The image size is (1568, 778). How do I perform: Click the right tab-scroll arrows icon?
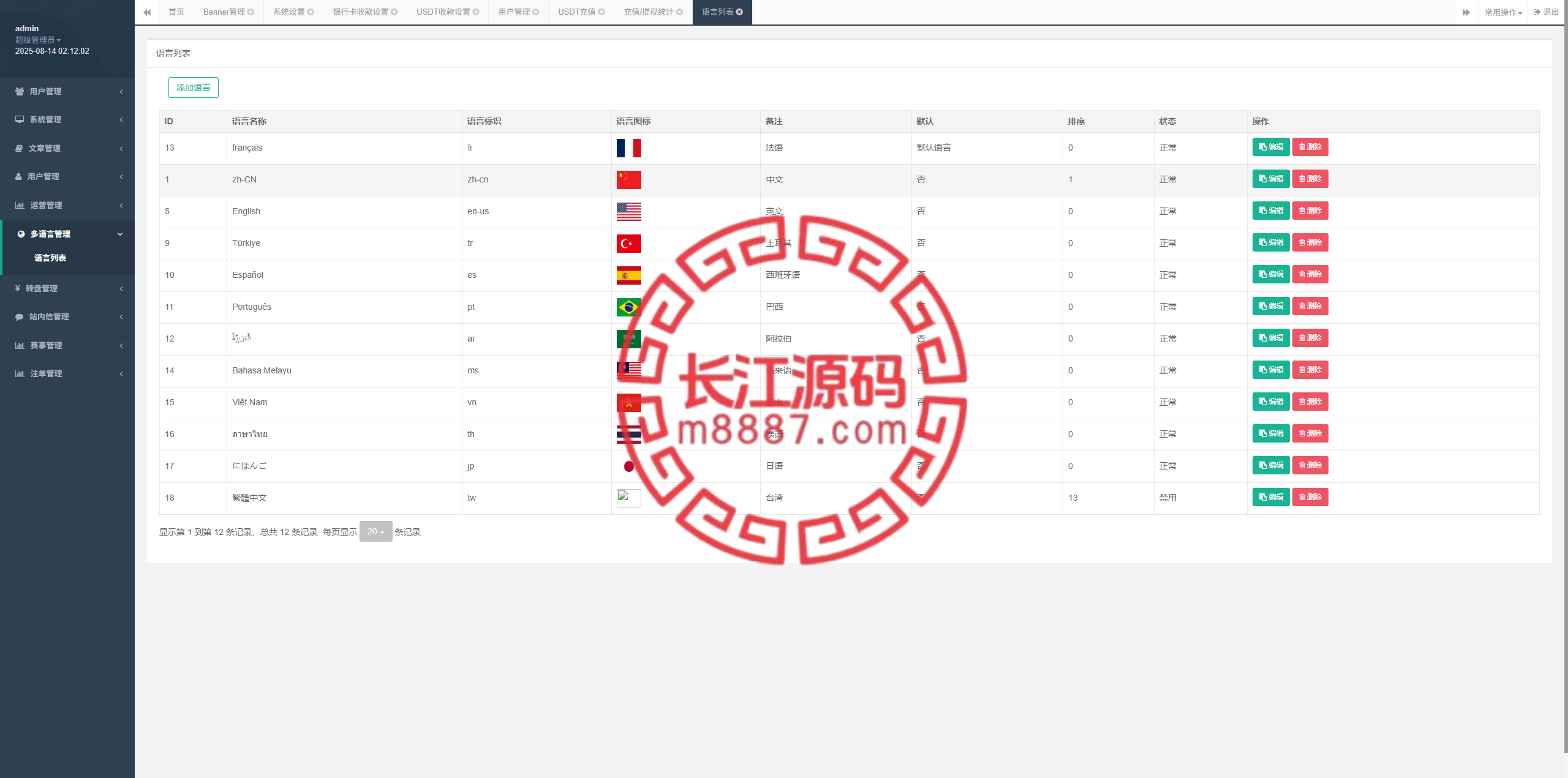1466,12
